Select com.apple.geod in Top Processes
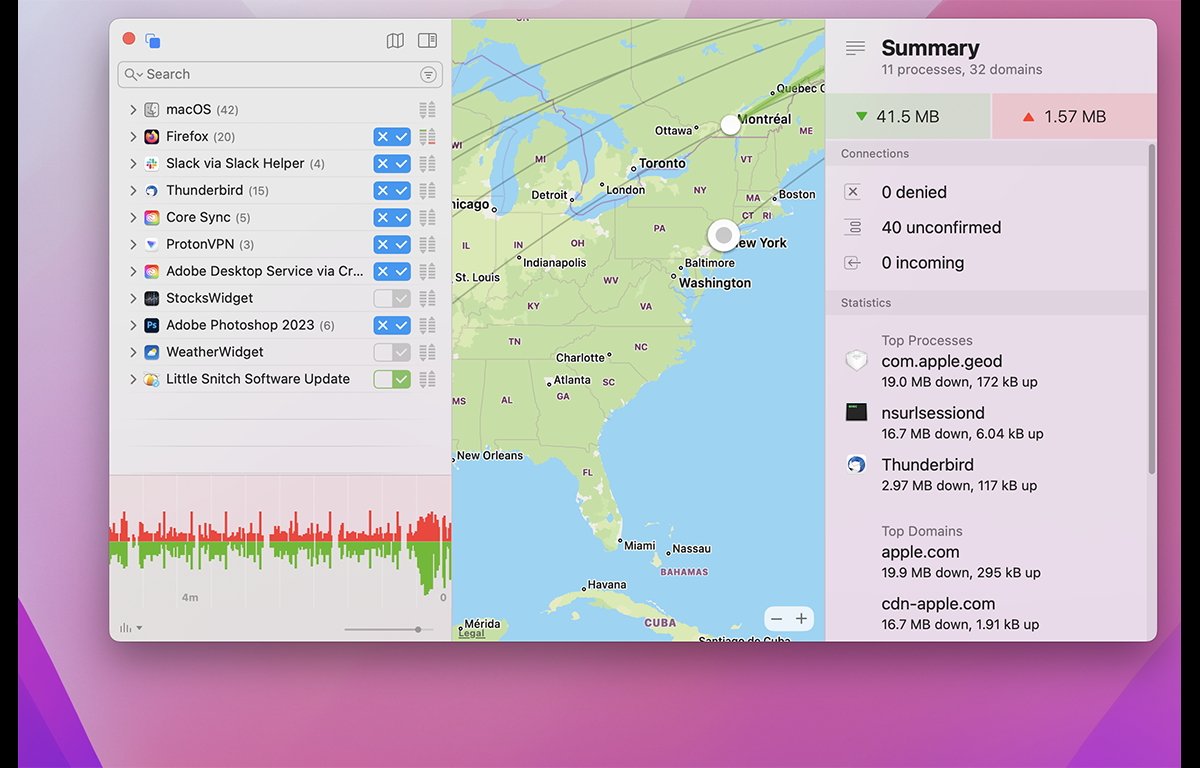 pyautogui.click(x=942, y=362)
